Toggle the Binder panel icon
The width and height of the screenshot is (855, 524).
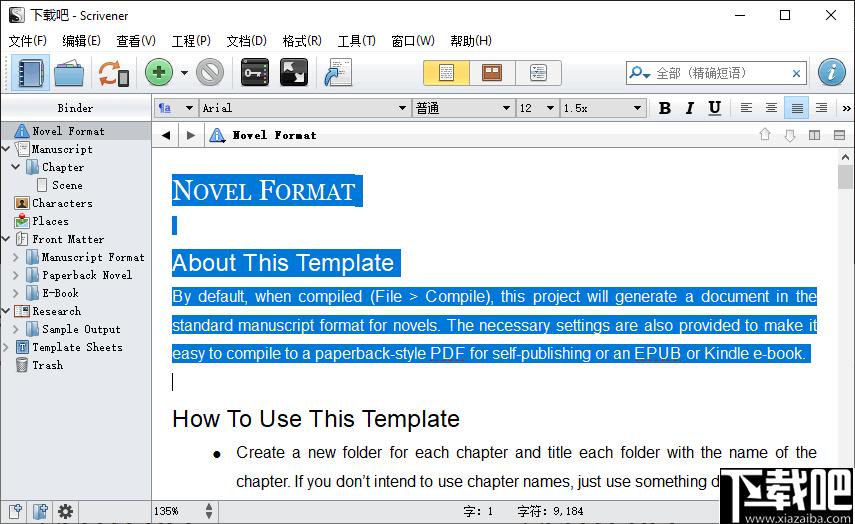[31, 73]
